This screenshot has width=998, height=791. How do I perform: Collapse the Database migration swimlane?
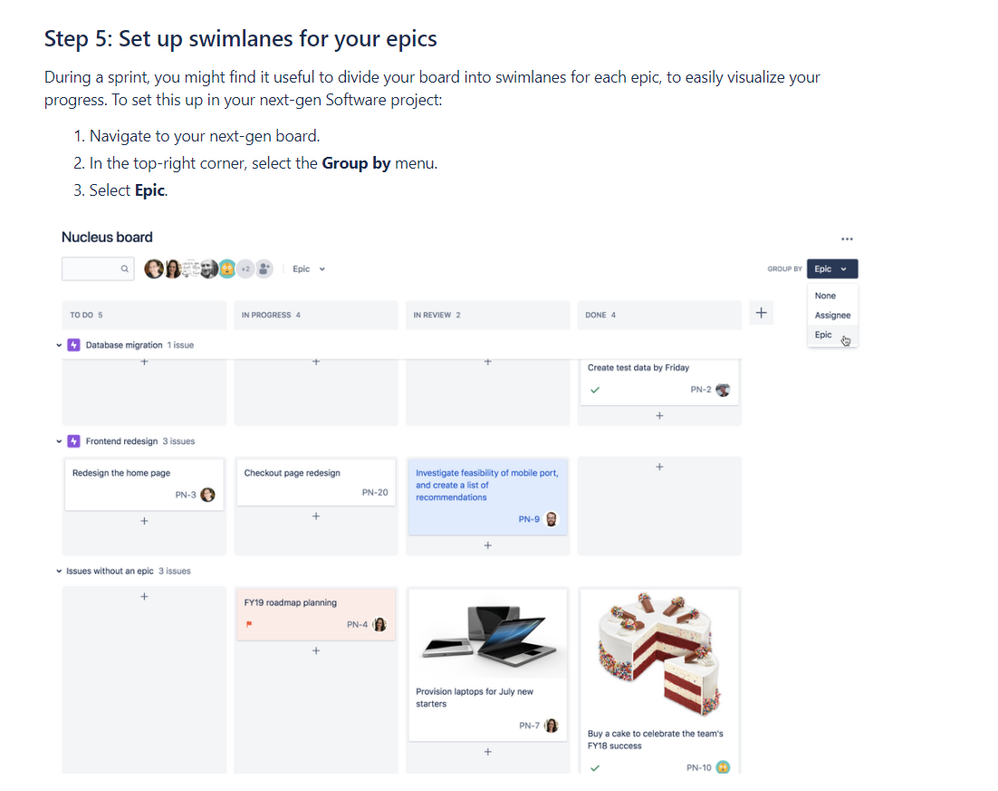[x=59, y=345]
